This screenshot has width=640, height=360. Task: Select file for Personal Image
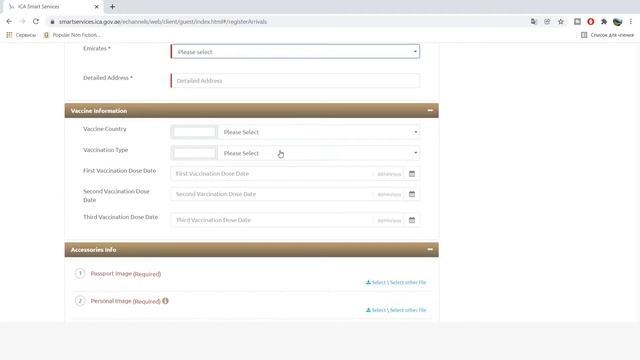[x=396, y=310]
